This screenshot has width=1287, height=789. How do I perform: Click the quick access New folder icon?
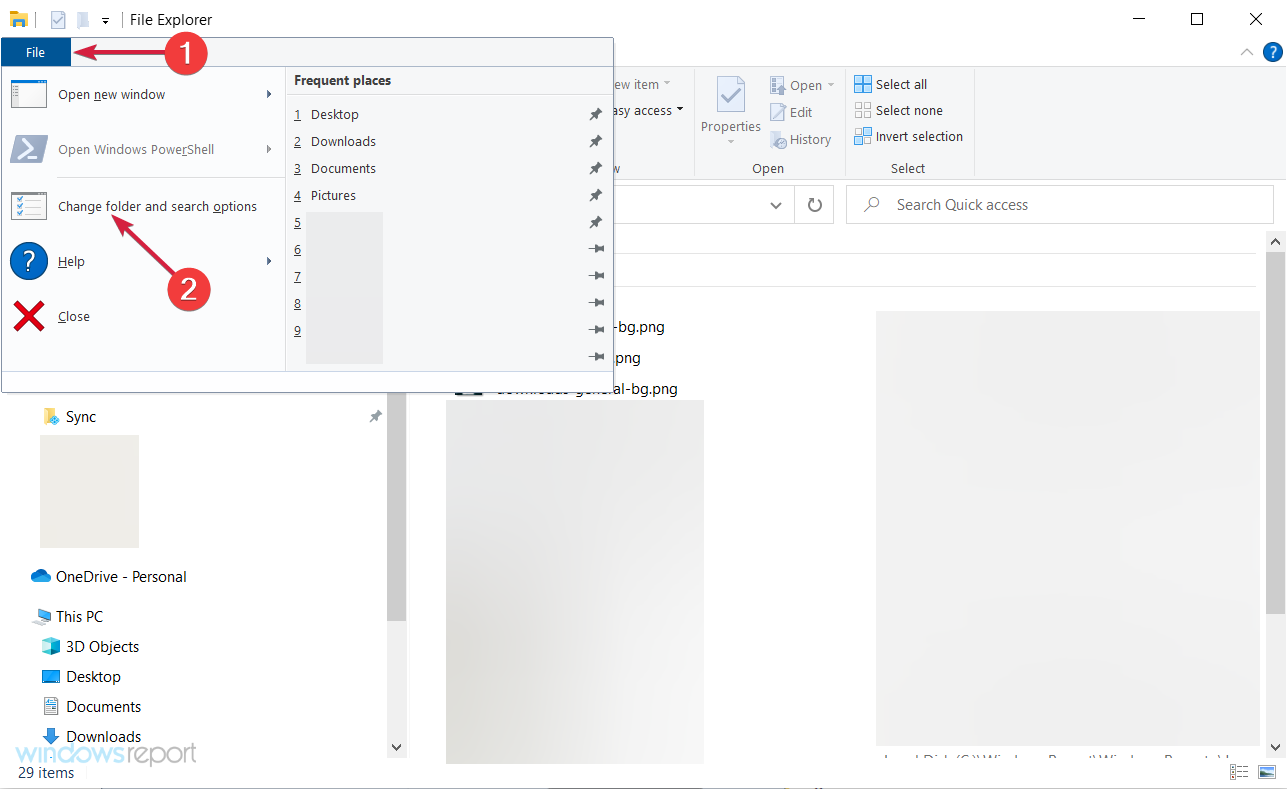coord(83,20)
